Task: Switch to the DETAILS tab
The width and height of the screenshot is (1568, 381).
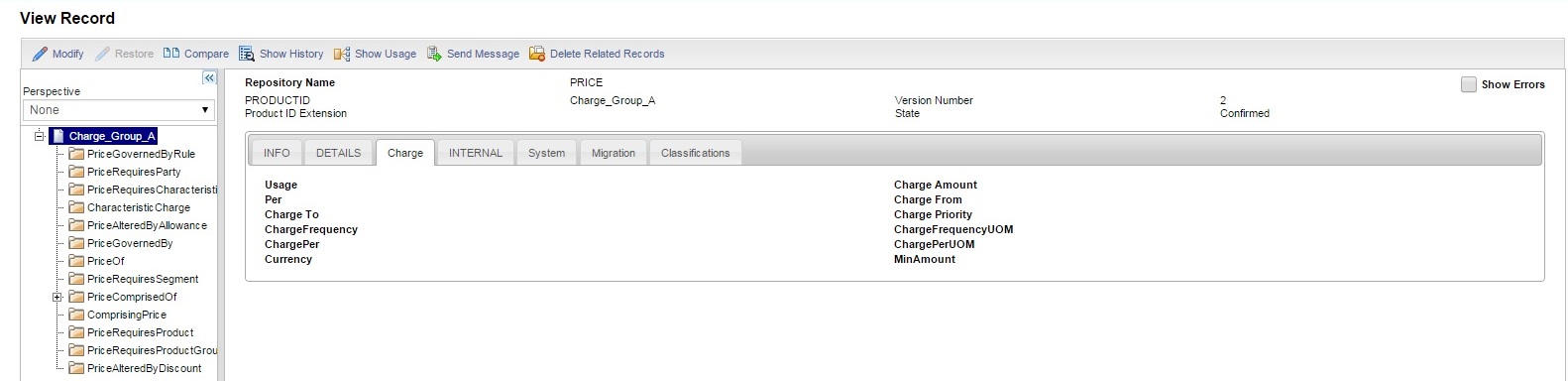Action: (x=338, y=153)
